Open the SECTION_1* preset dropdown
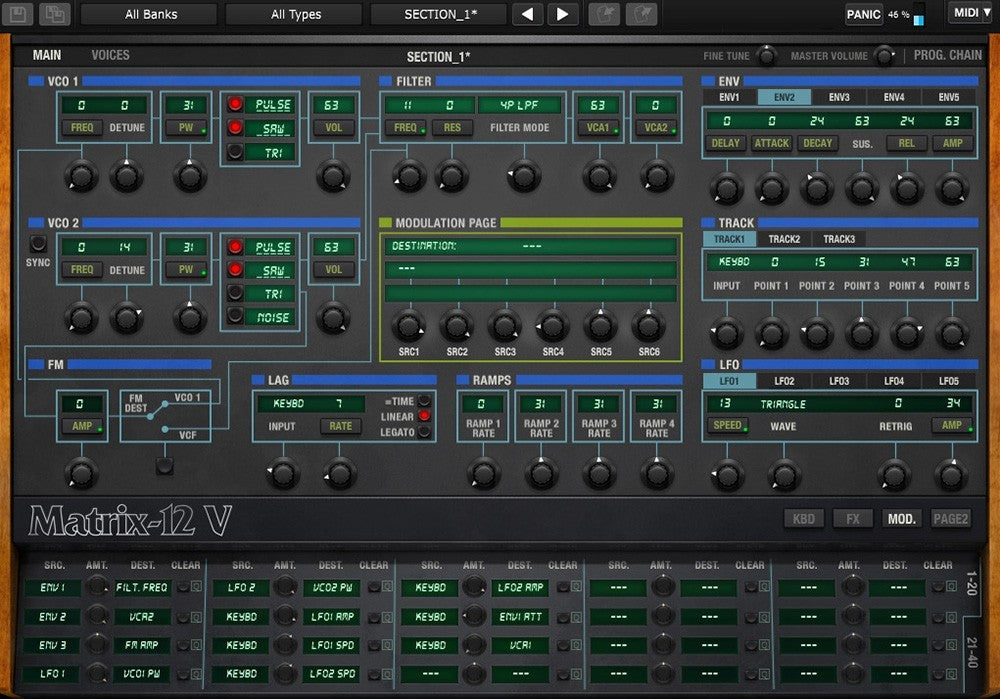Viewport: 1000px width, 699px height. click(439, 14)
